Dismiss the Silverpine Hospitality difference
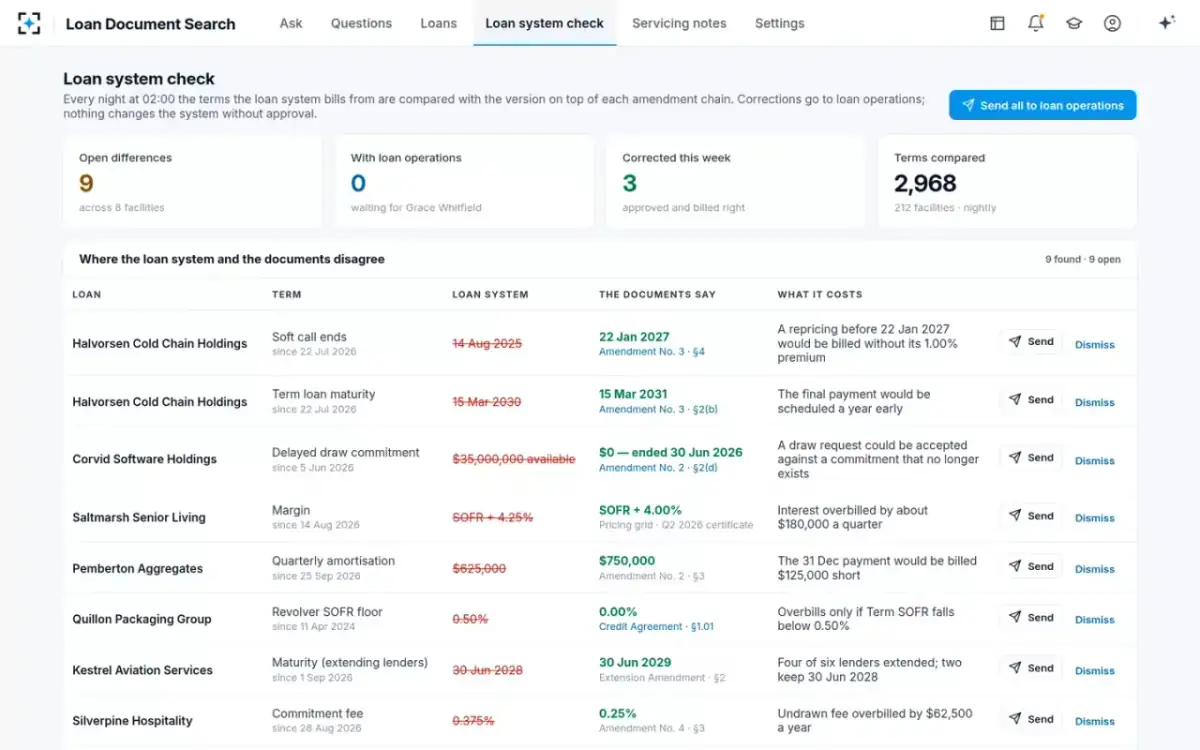The height and width of the screenshot is (750, 1200). [x=1094, y=721]
